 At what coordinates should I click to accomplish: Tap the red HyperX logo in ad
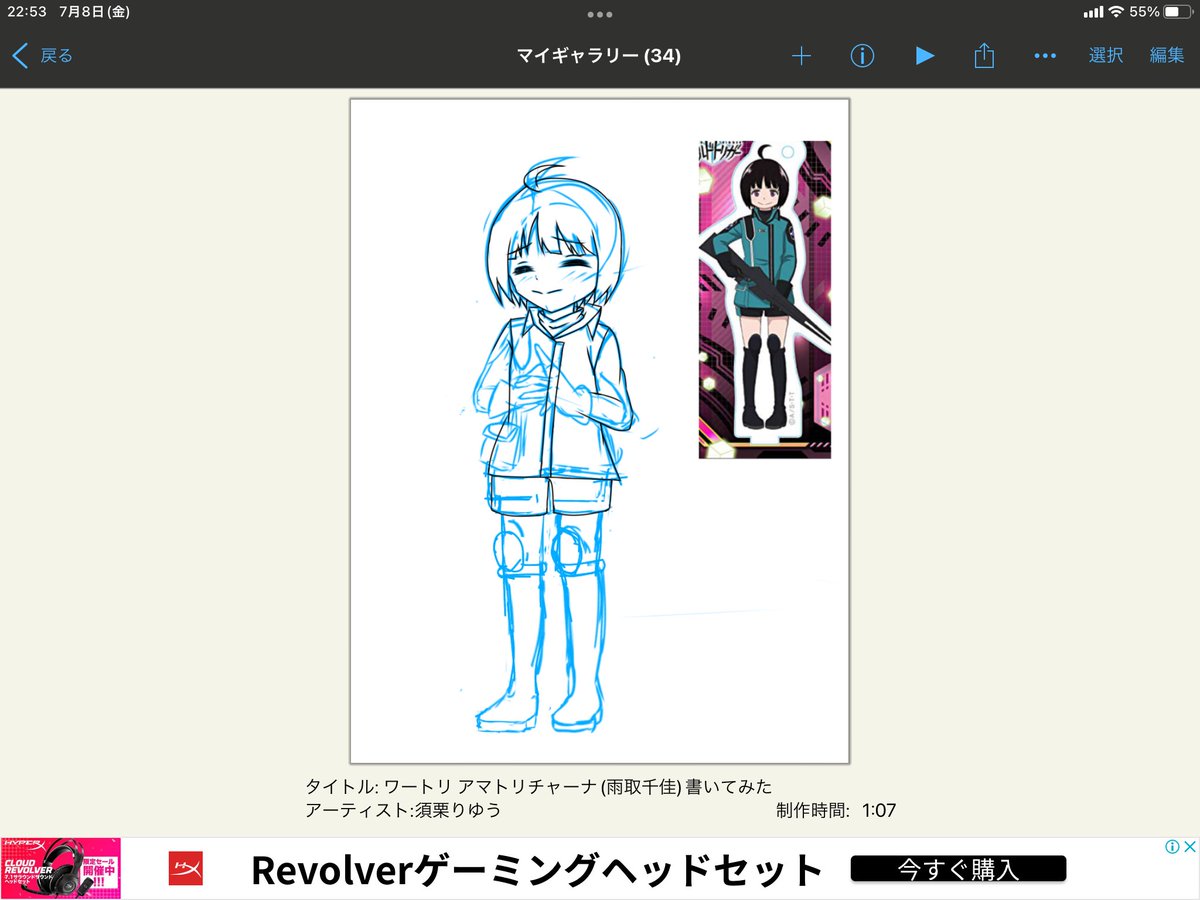(186, 868)
